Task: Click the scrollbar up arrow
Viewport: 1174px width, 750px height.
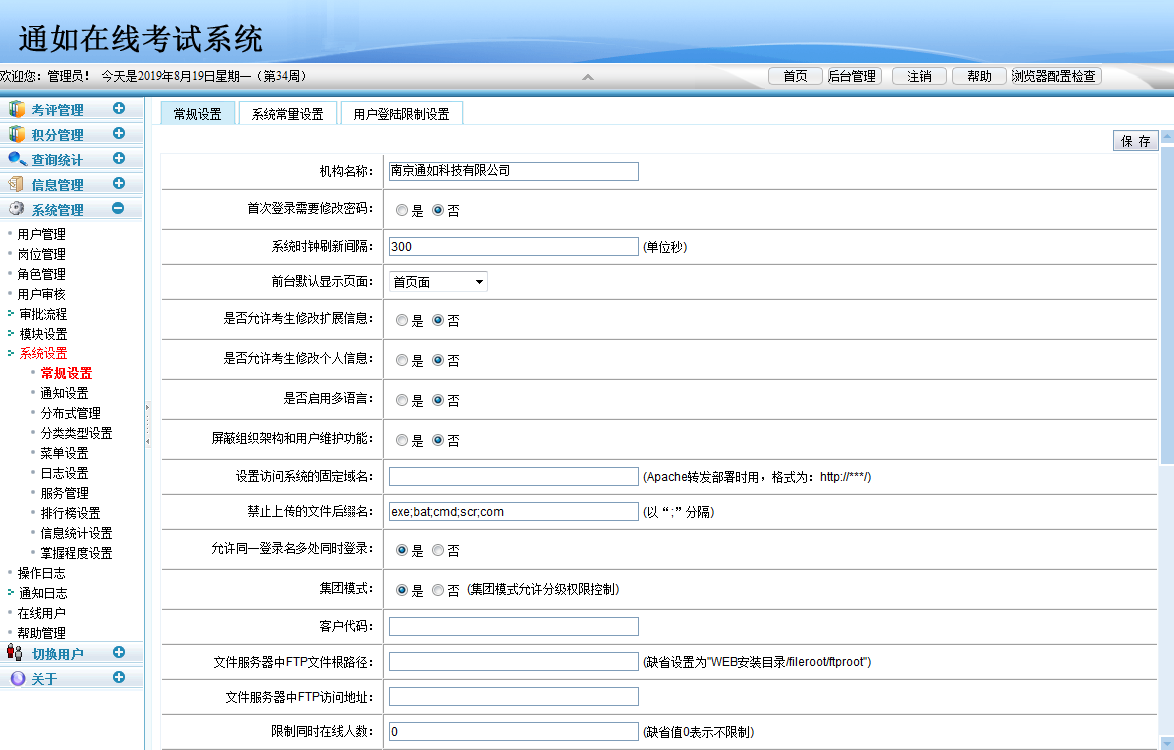Action: [1167, 136]
